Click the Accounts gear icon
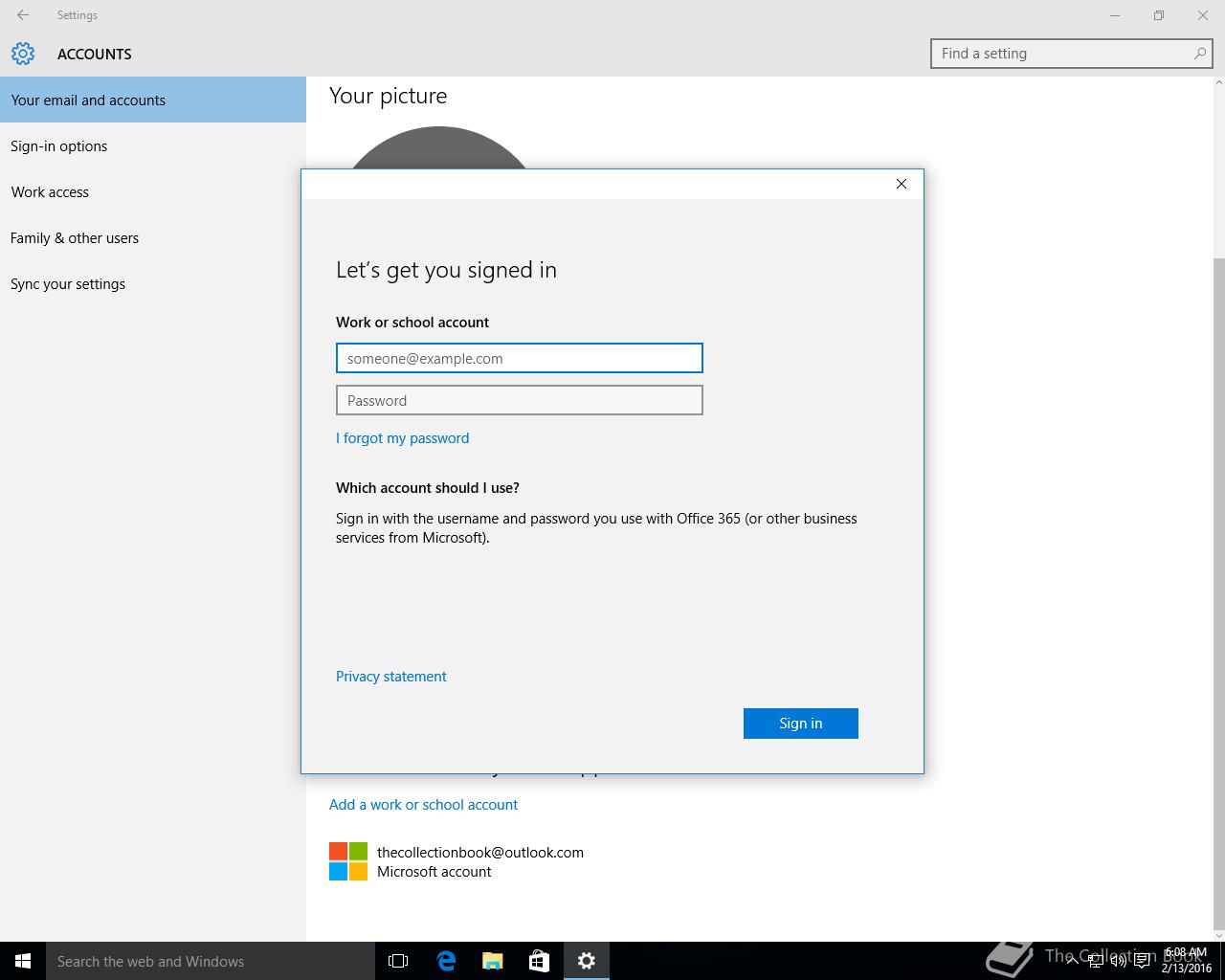 tap(23, 54)
